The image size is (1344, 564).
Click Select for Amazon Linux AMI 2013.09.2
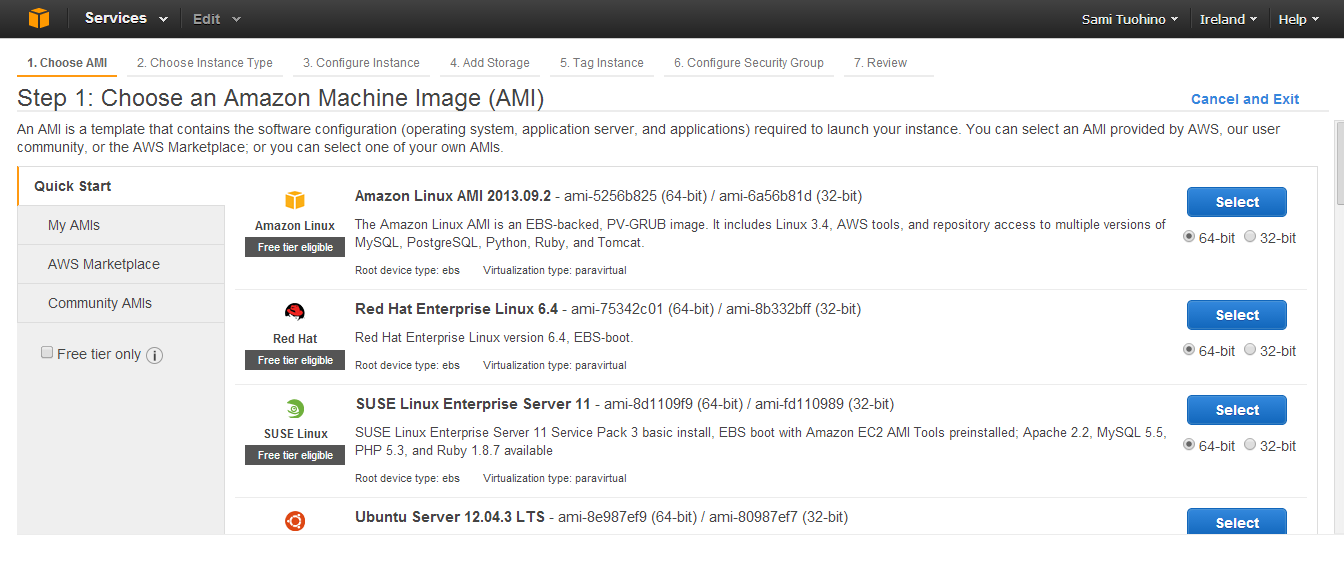click(x=1237, y=202)
